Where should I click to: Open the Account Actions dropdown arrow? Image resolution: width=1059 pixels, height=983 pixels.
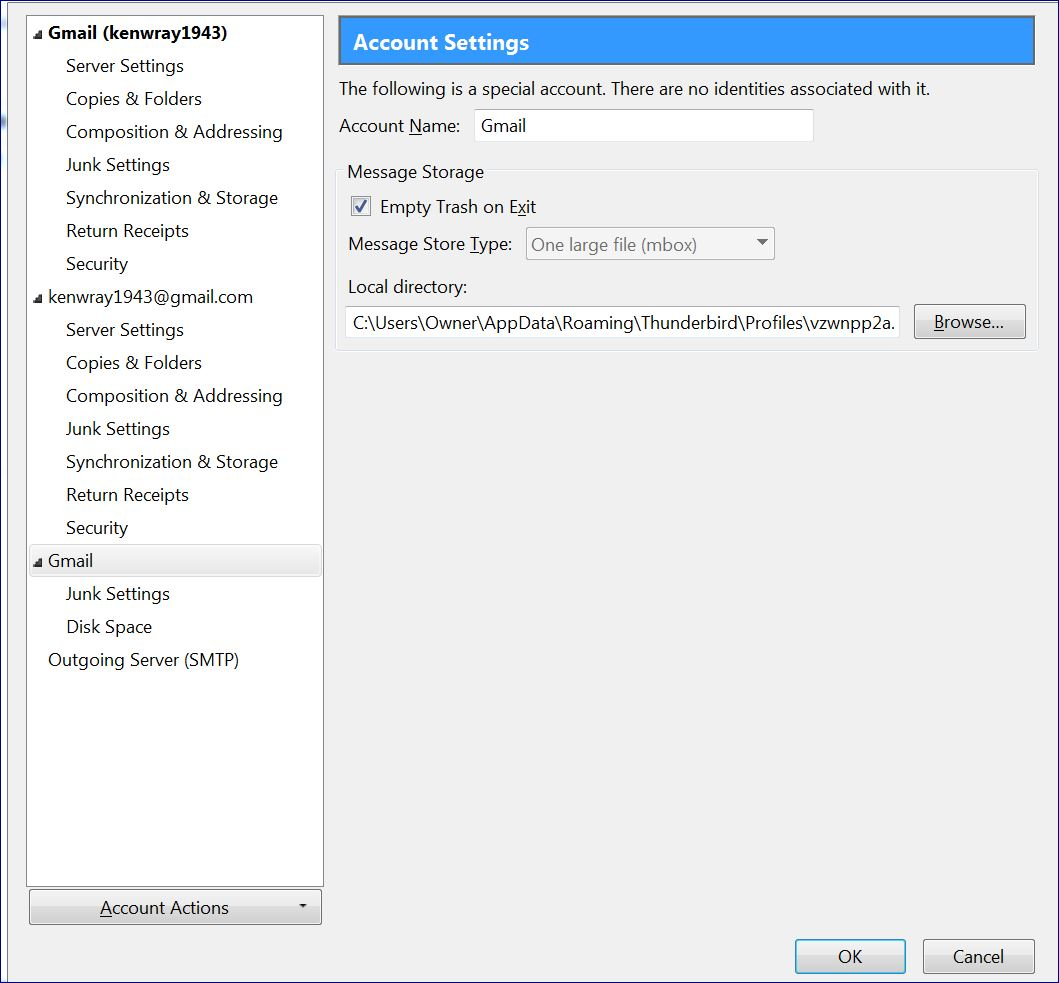pos(303,906)
